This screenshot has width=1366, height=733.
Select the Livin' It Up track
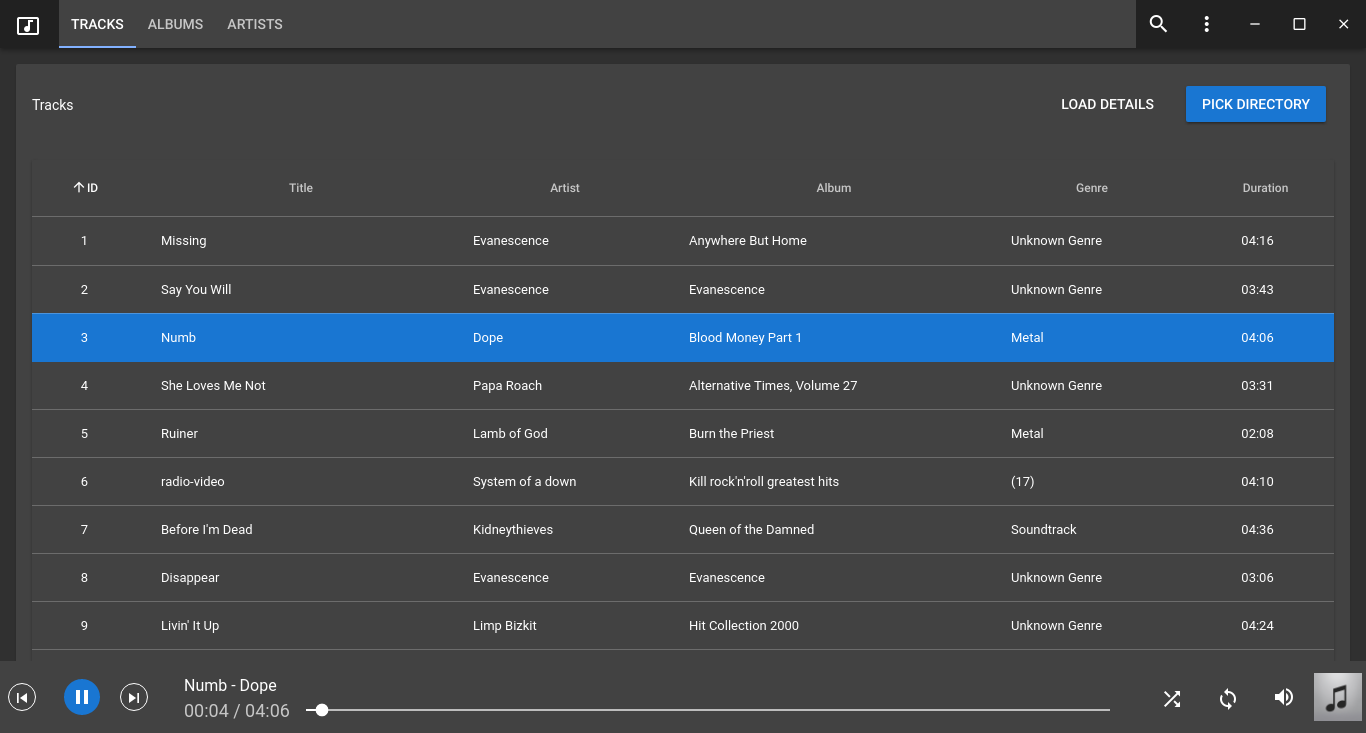(x=190, y=626)
